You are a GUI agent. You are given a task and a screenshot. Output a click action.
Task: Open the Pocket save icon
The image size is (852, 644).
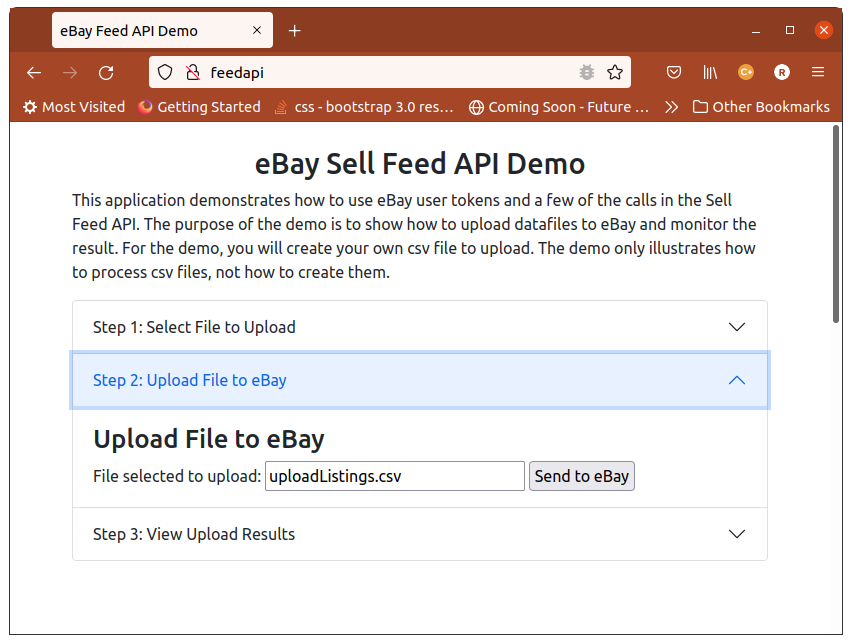(x=674, y=72)
